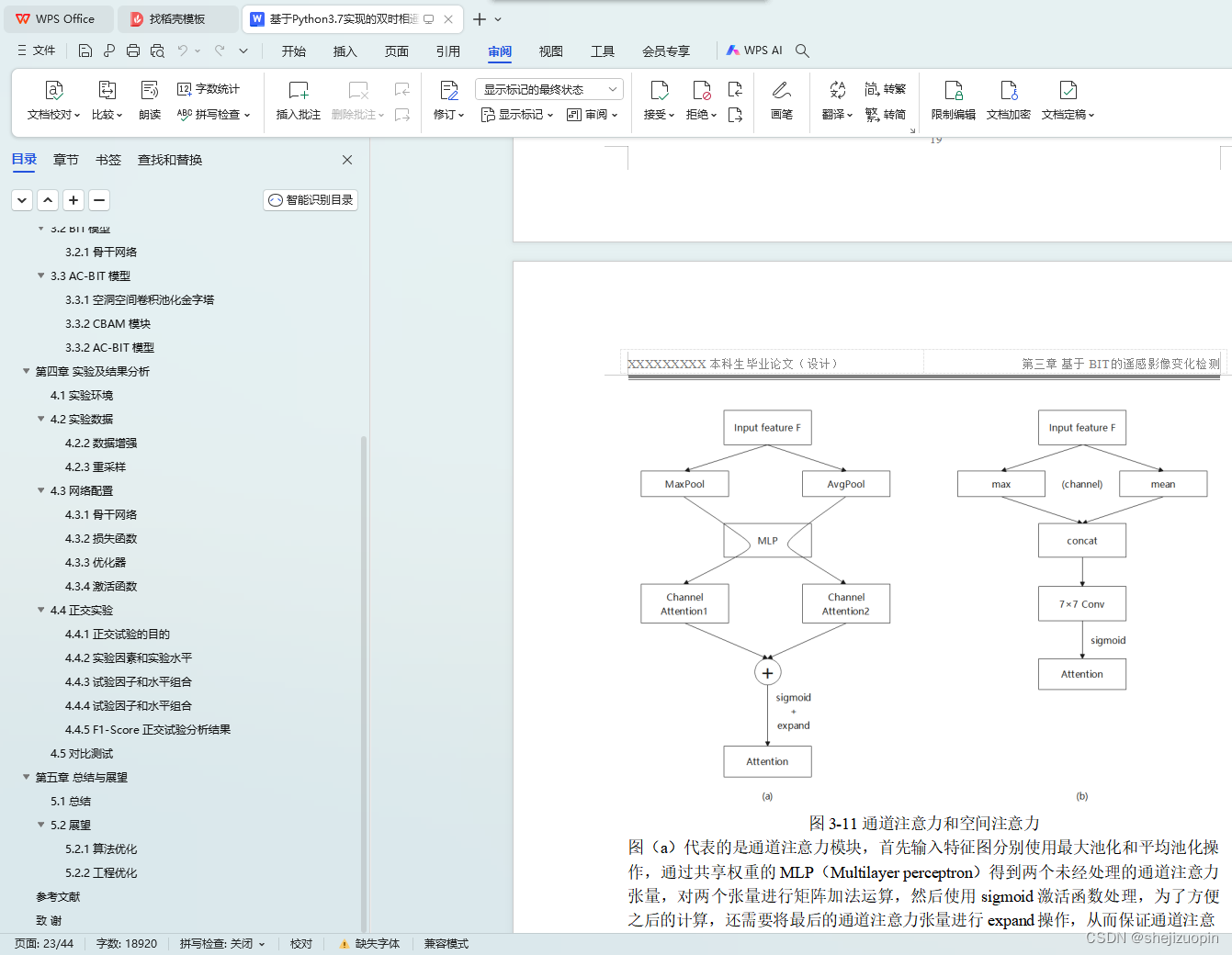Open the WPS AI assistant
Screen dimensions: 1232x955
pyautogui.click(x=754, y=51)
